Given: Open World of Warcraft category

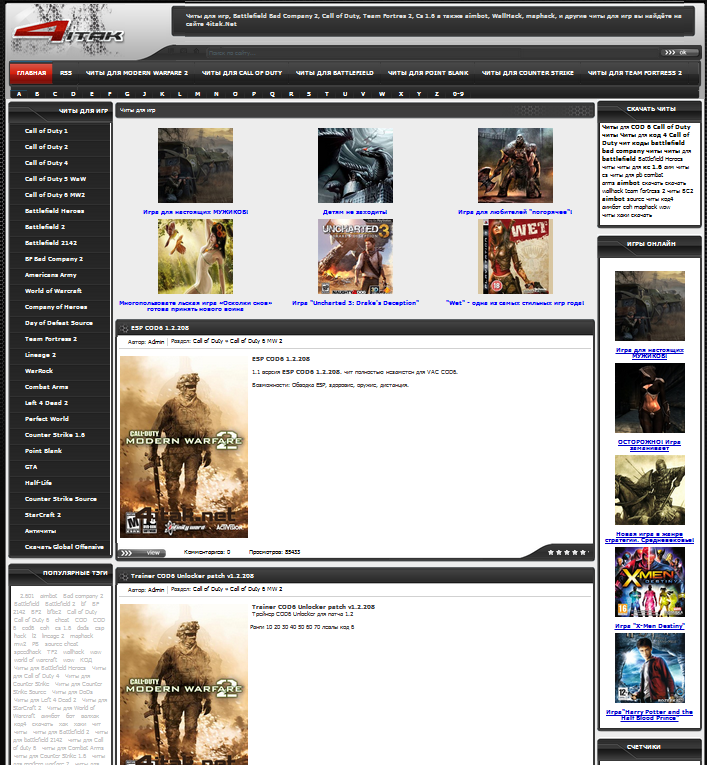Looking at the screenshot, I should pos(59,291).
